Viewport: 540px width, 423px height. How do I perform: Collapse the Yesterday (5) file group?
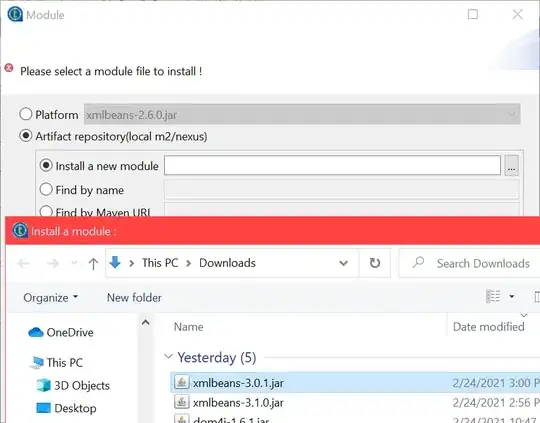tap(168, 356)
